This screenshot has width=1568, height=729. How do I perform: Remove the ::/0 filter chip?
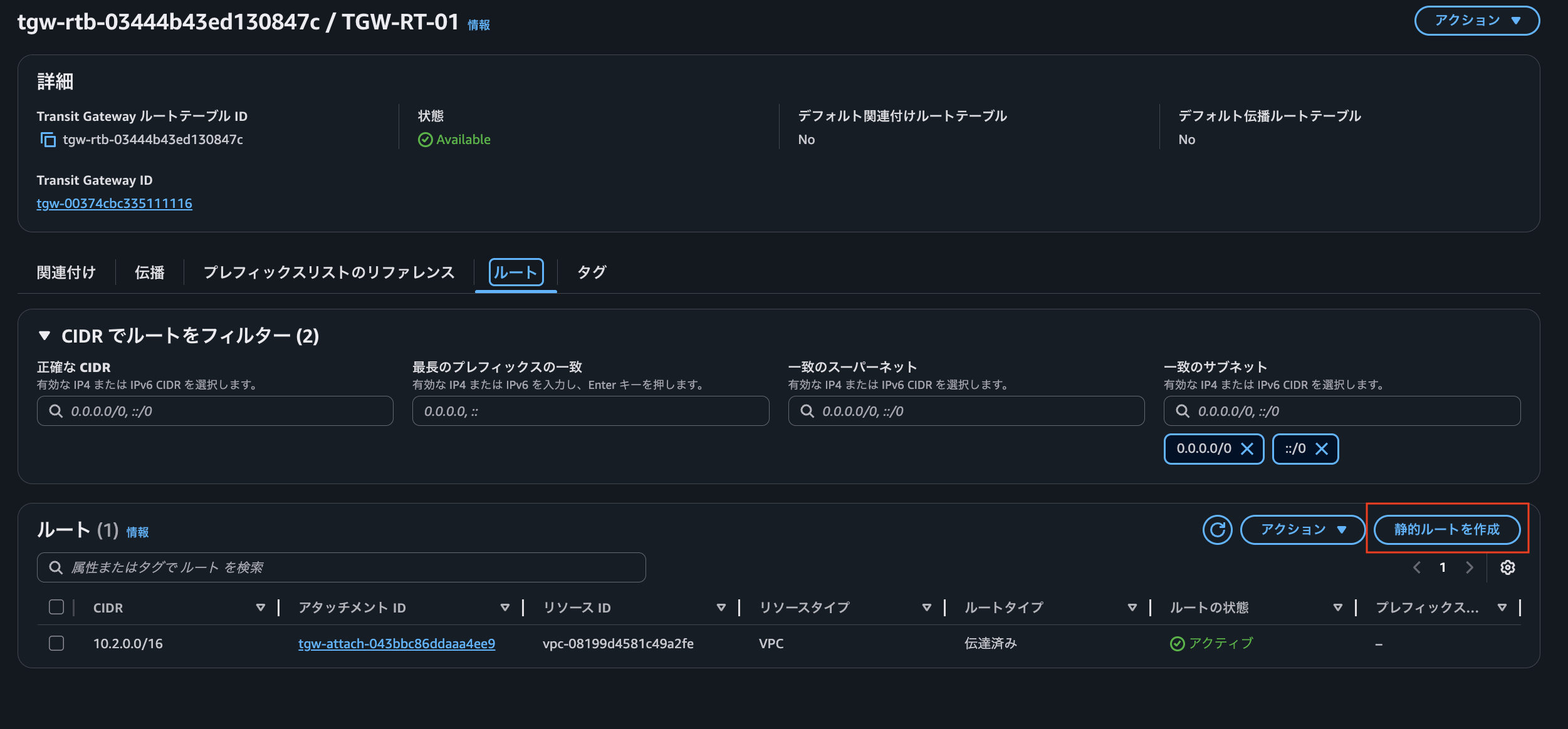click(x=1323, y=448)
